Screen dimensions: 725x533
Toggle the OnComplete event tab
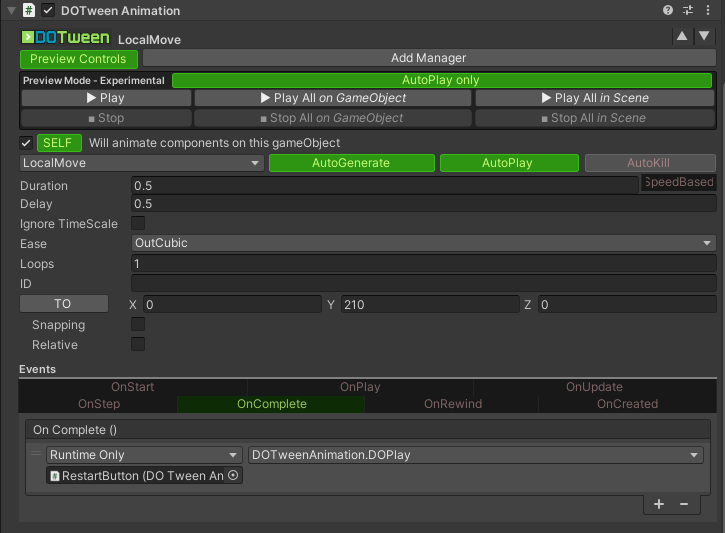click(x=271, y=404)
